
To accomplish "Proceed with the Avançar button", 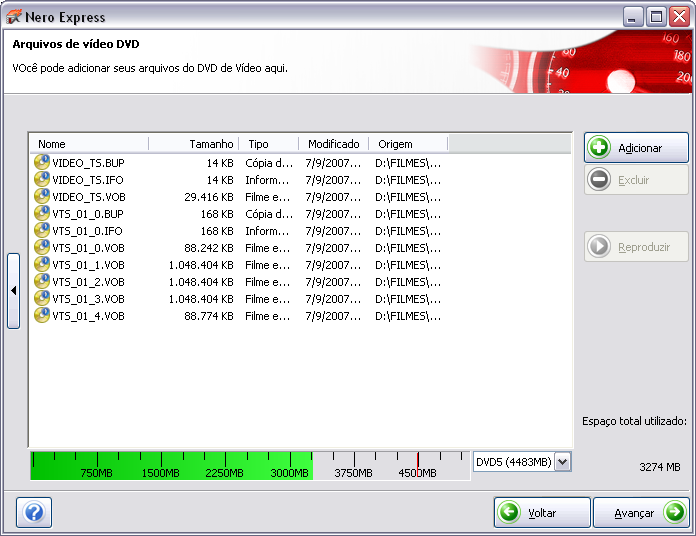I will point(641,512).
